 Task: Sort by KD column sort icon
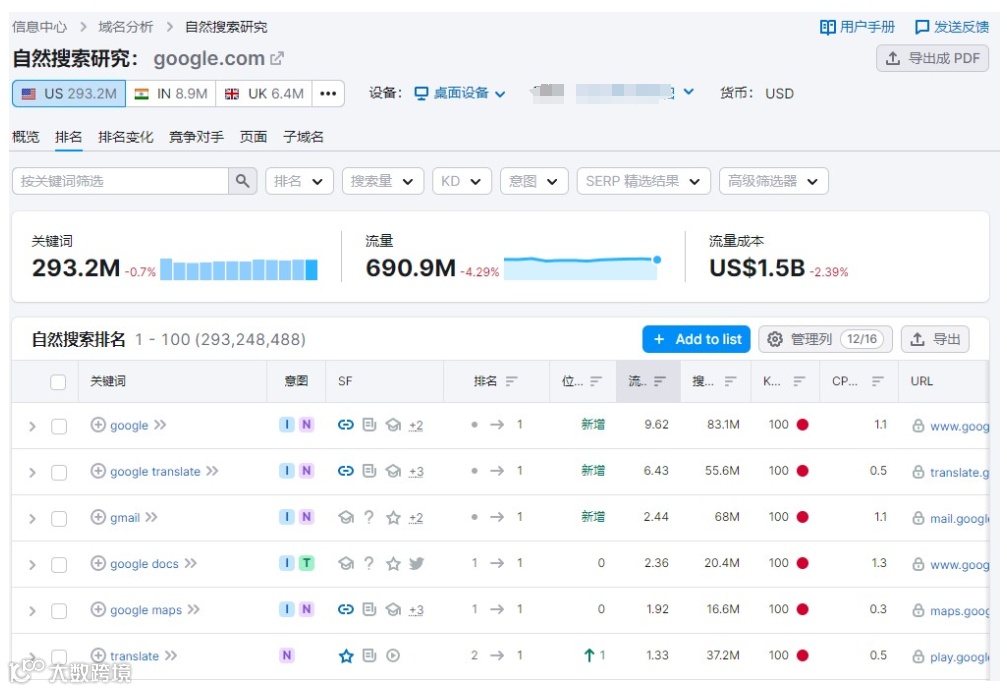[x=799, y=381]
